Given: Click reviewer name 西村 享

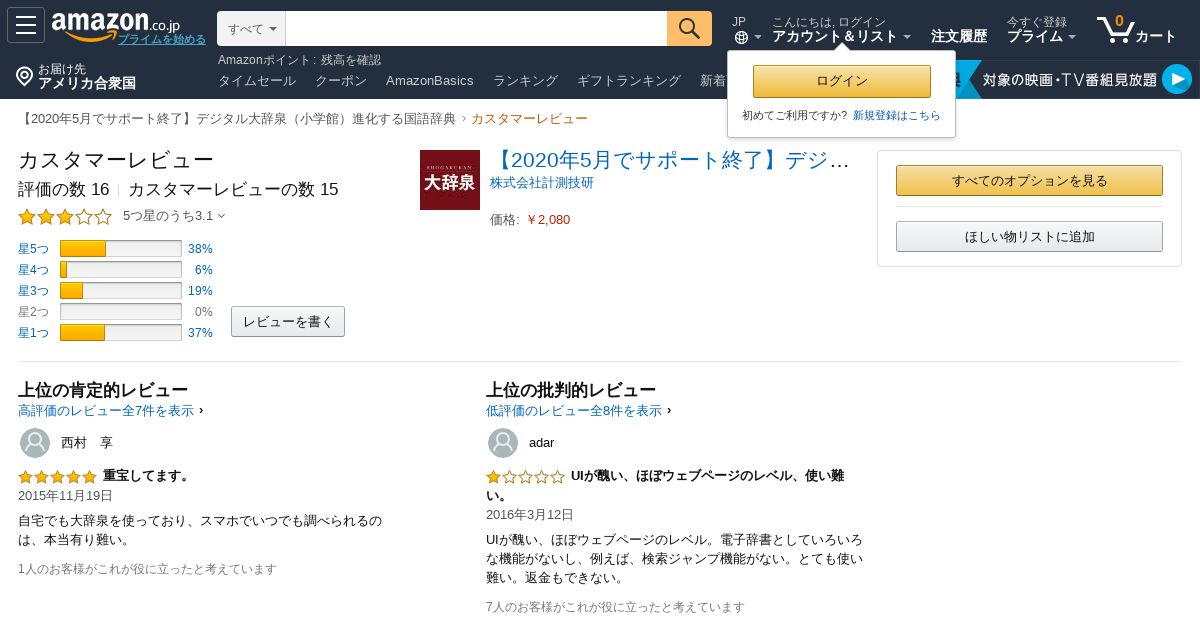Looking at the screenshot, I should pos(87,443).
